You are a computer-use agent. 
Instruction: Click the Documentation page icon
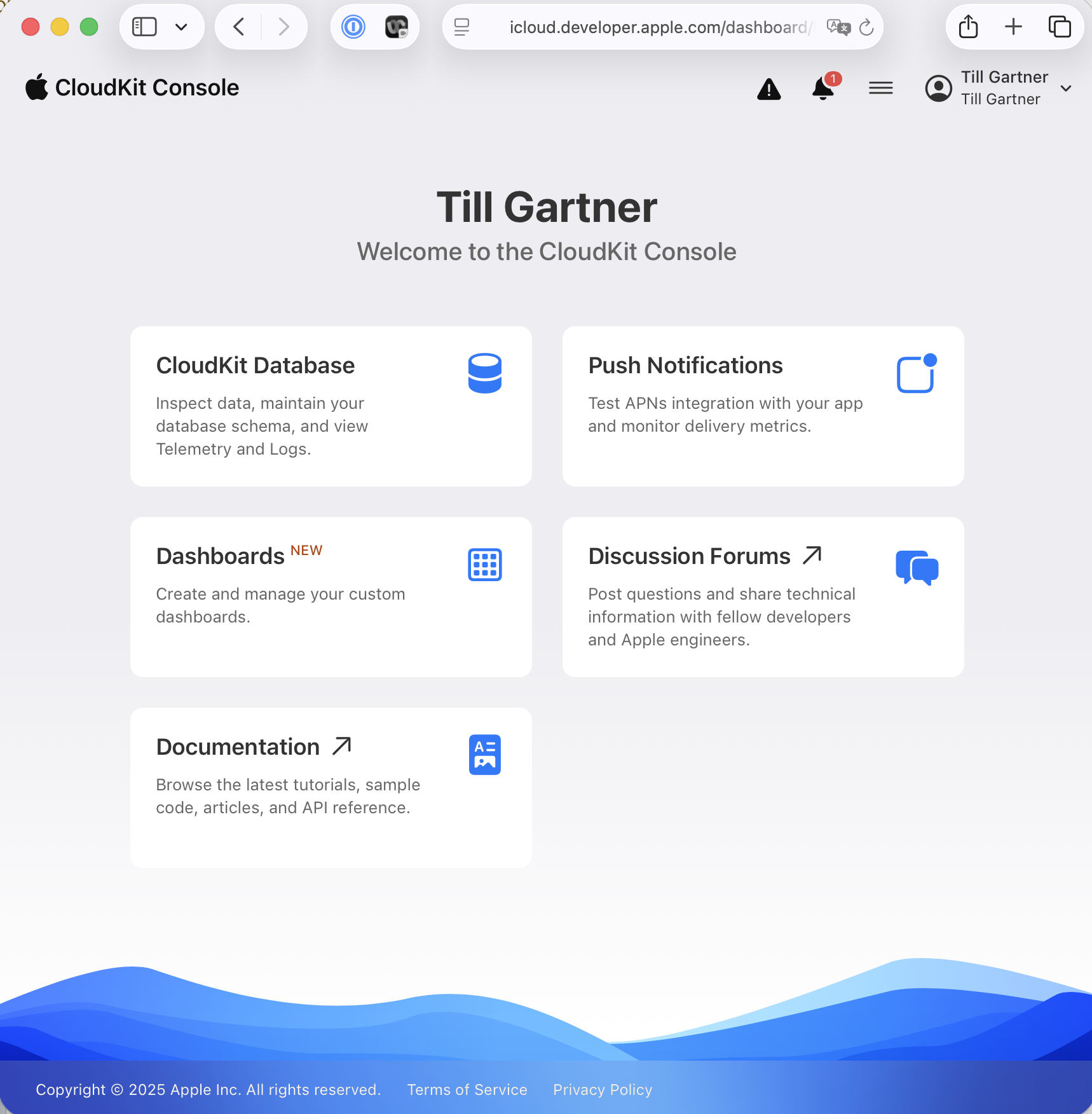484,755
